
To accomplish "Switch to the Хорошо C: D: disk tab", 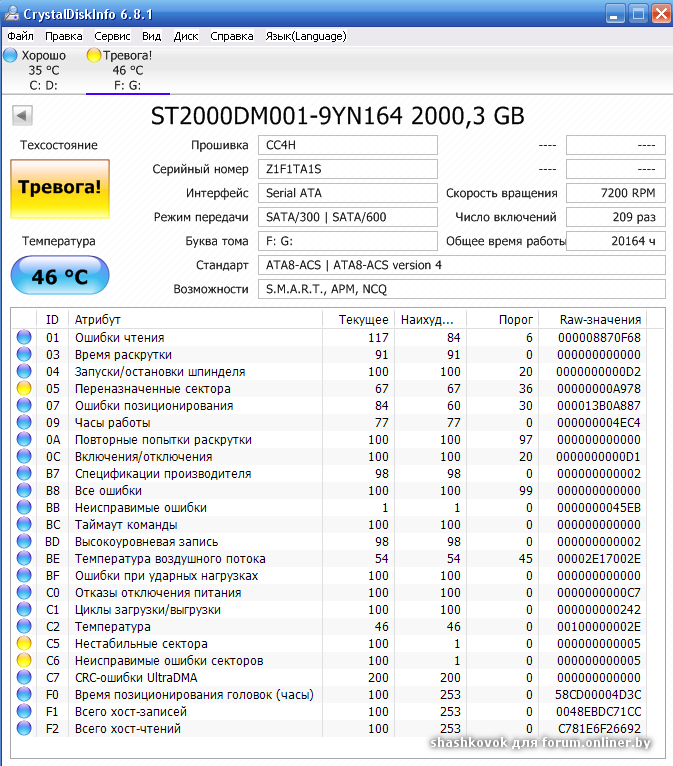I will click(38, 70).
